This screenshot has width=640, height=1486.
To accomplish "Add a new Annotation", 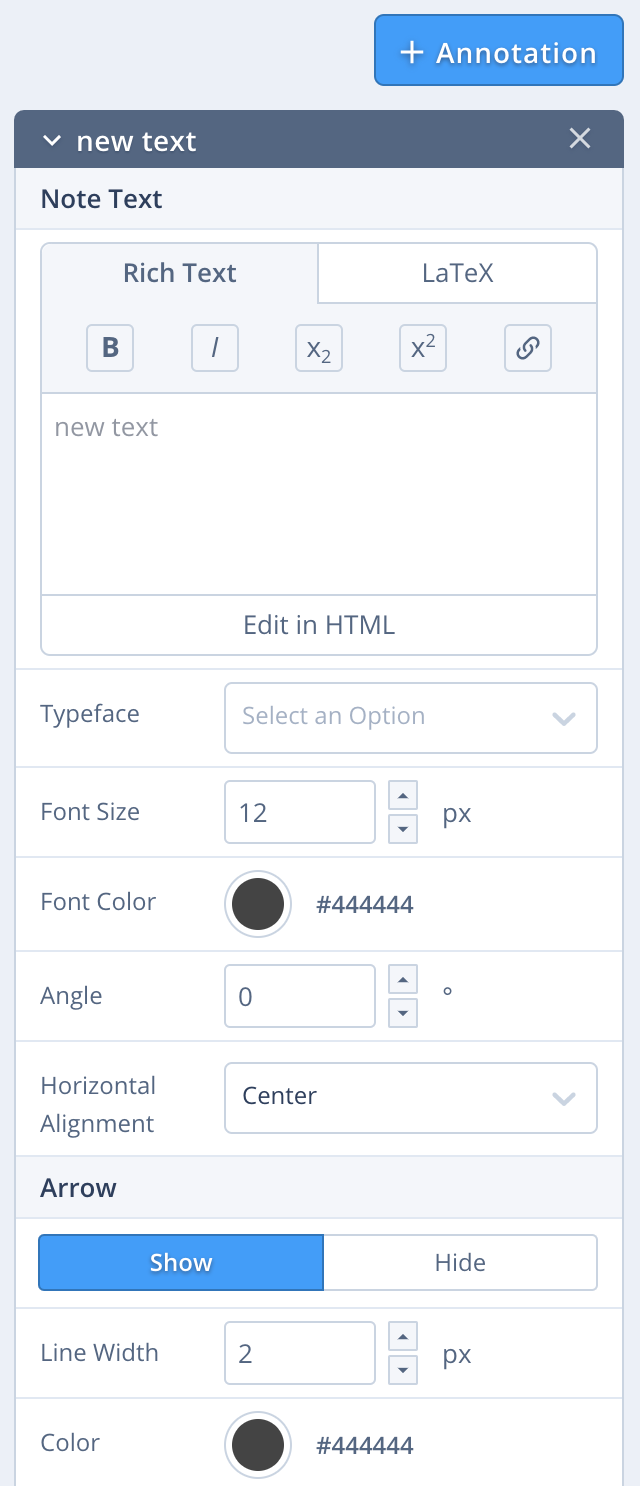I will (498, 50).
